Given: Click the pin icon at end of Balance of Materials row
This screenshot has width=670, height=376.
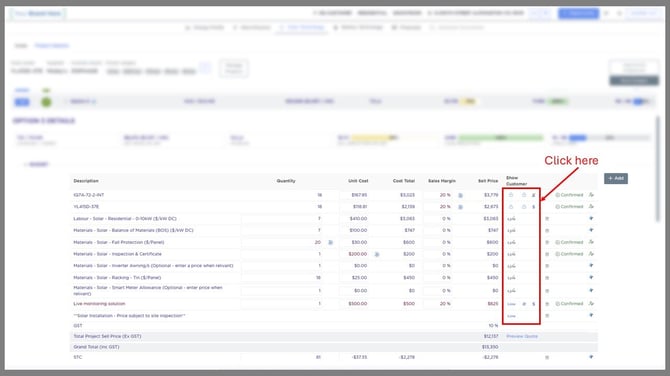Looking at the screenshot, I should 591,230.
